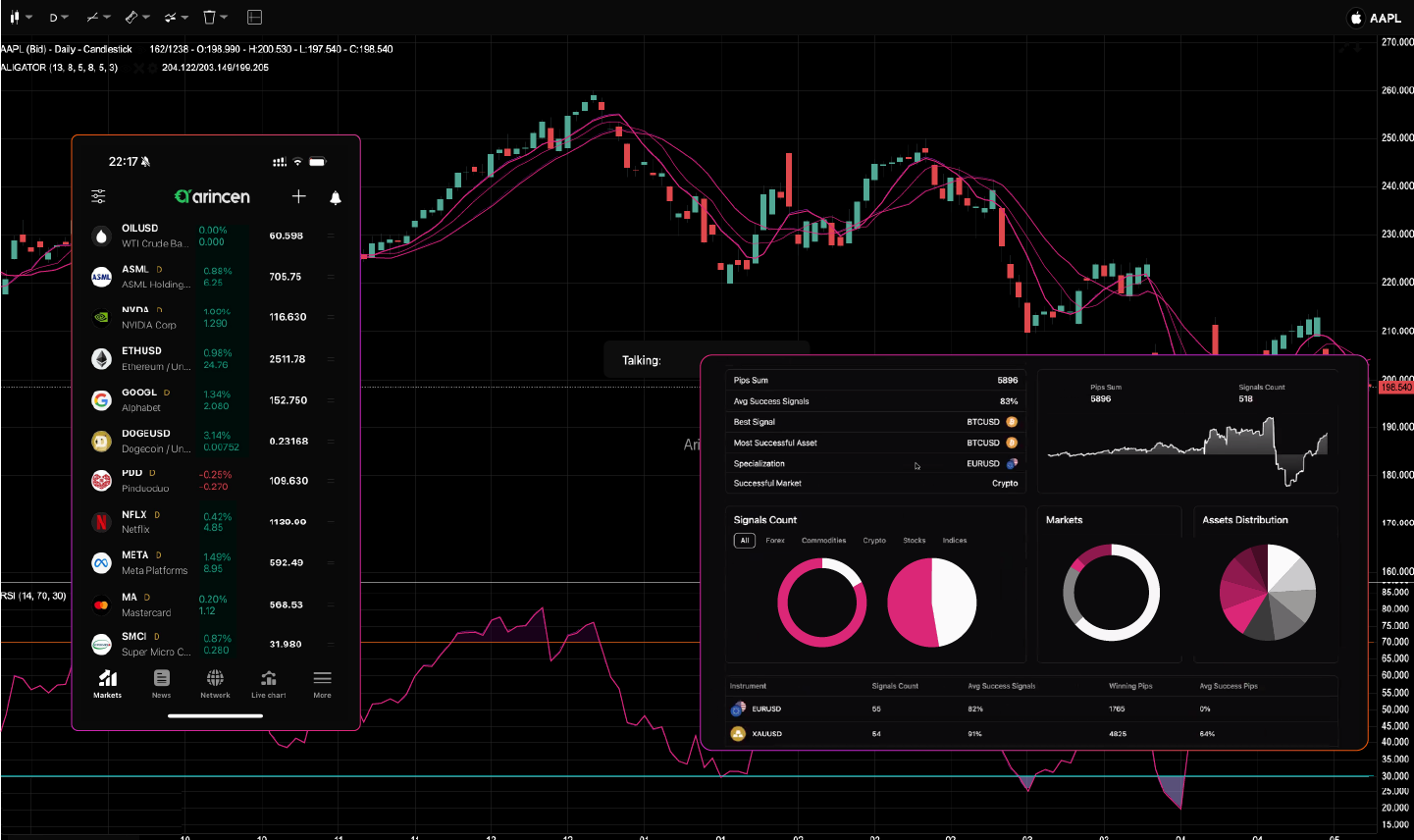Viewport: 1414px width, 840px height.
Task: Expand the line tool dropdown arrow
Action: tap(107, 18)
